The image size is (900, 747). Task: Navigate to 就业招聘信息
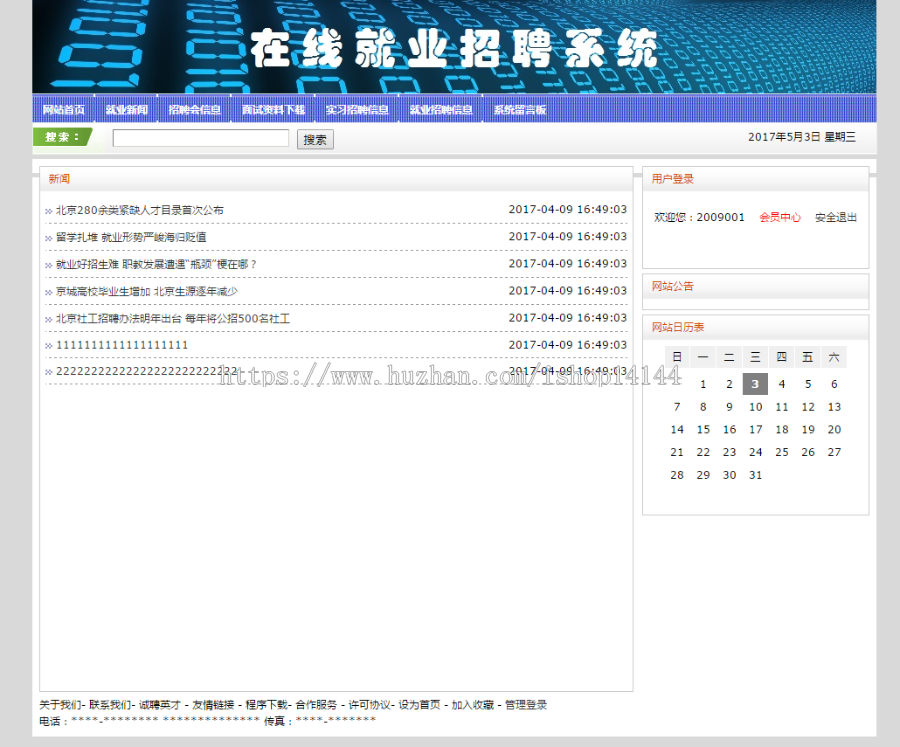[441, 110]
